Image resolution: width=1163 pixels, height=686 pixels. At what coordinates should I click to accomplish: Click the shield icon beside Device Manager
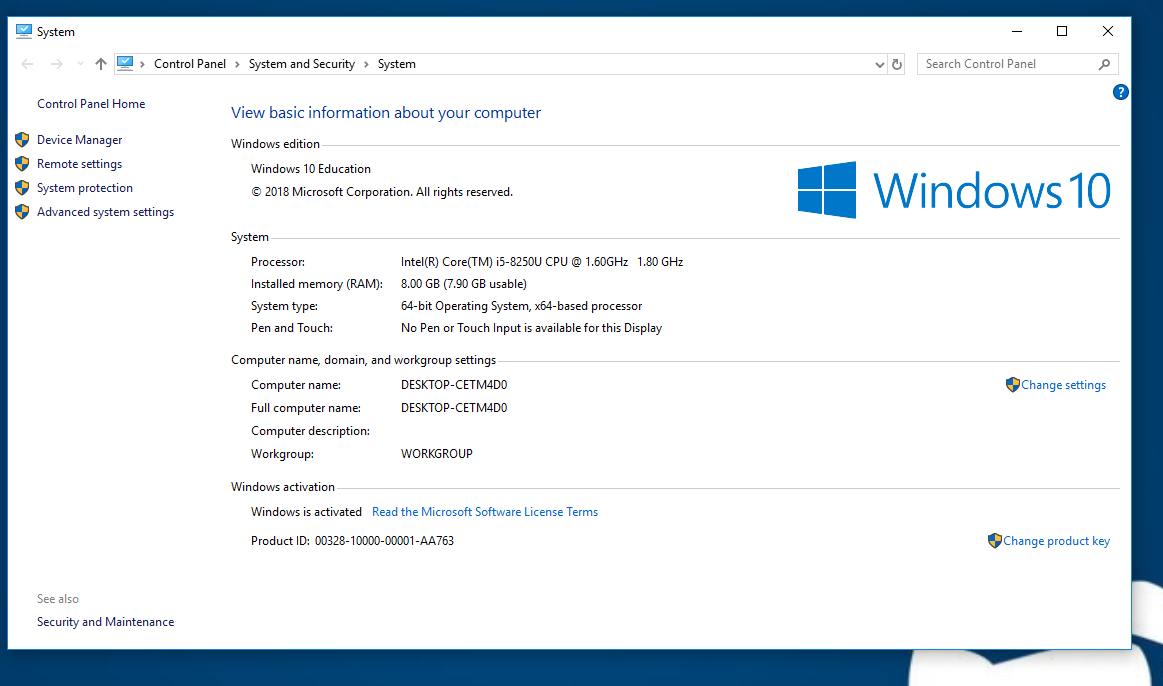click(22, 140)
